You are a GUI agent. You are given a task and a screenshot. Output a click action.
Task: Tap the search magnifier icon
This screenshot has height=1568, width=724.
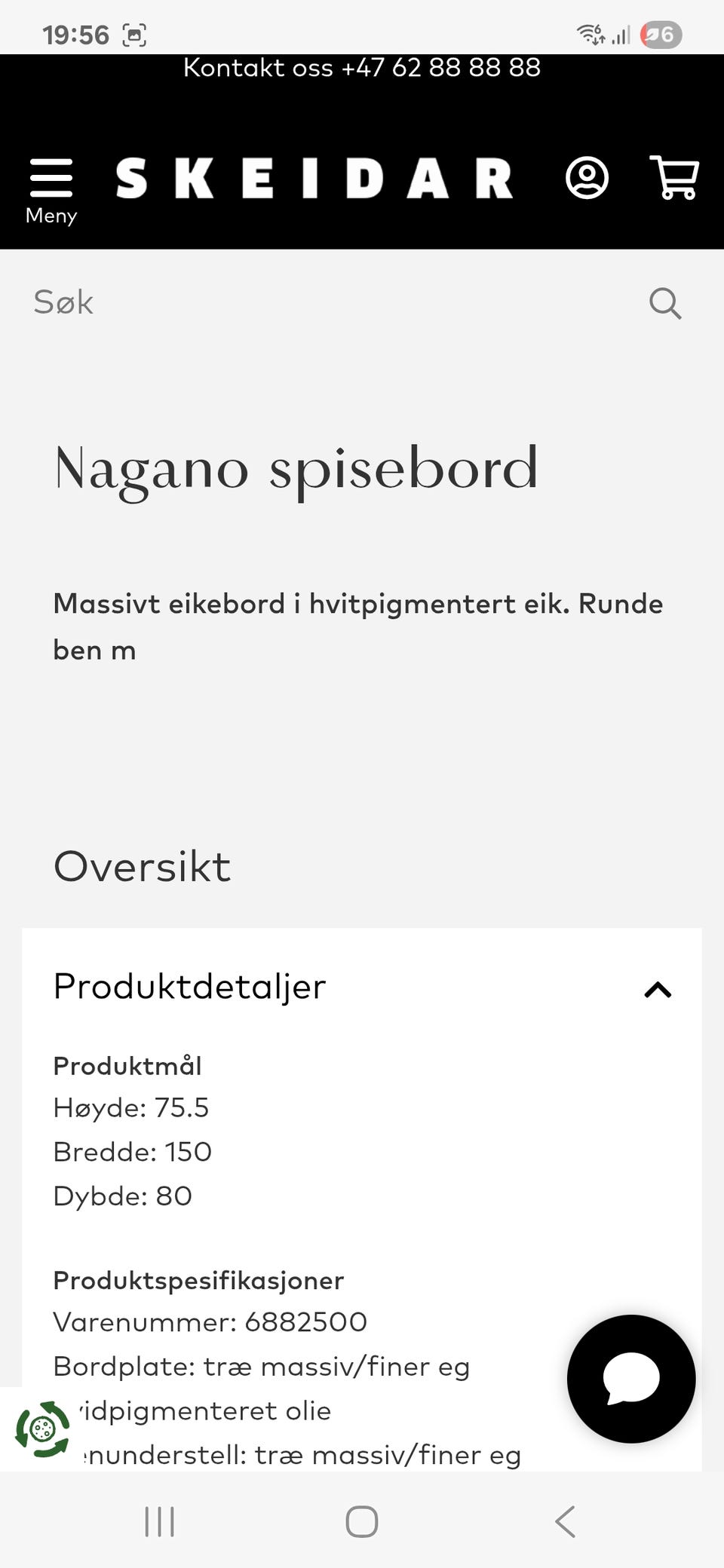(x=665, y=303)
